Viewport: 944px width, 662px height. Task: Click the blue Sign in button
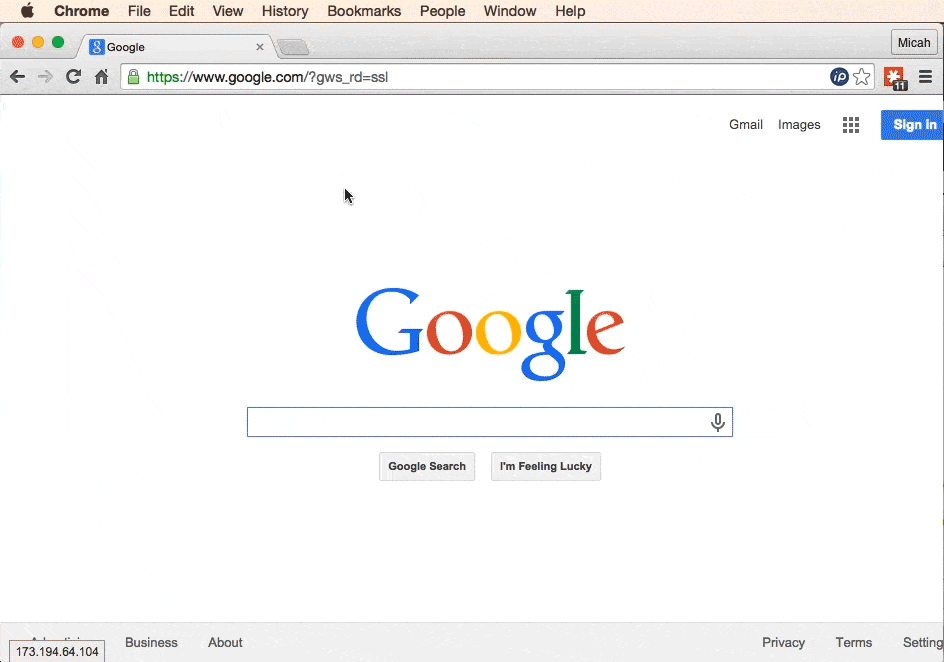tap(912, 124)
